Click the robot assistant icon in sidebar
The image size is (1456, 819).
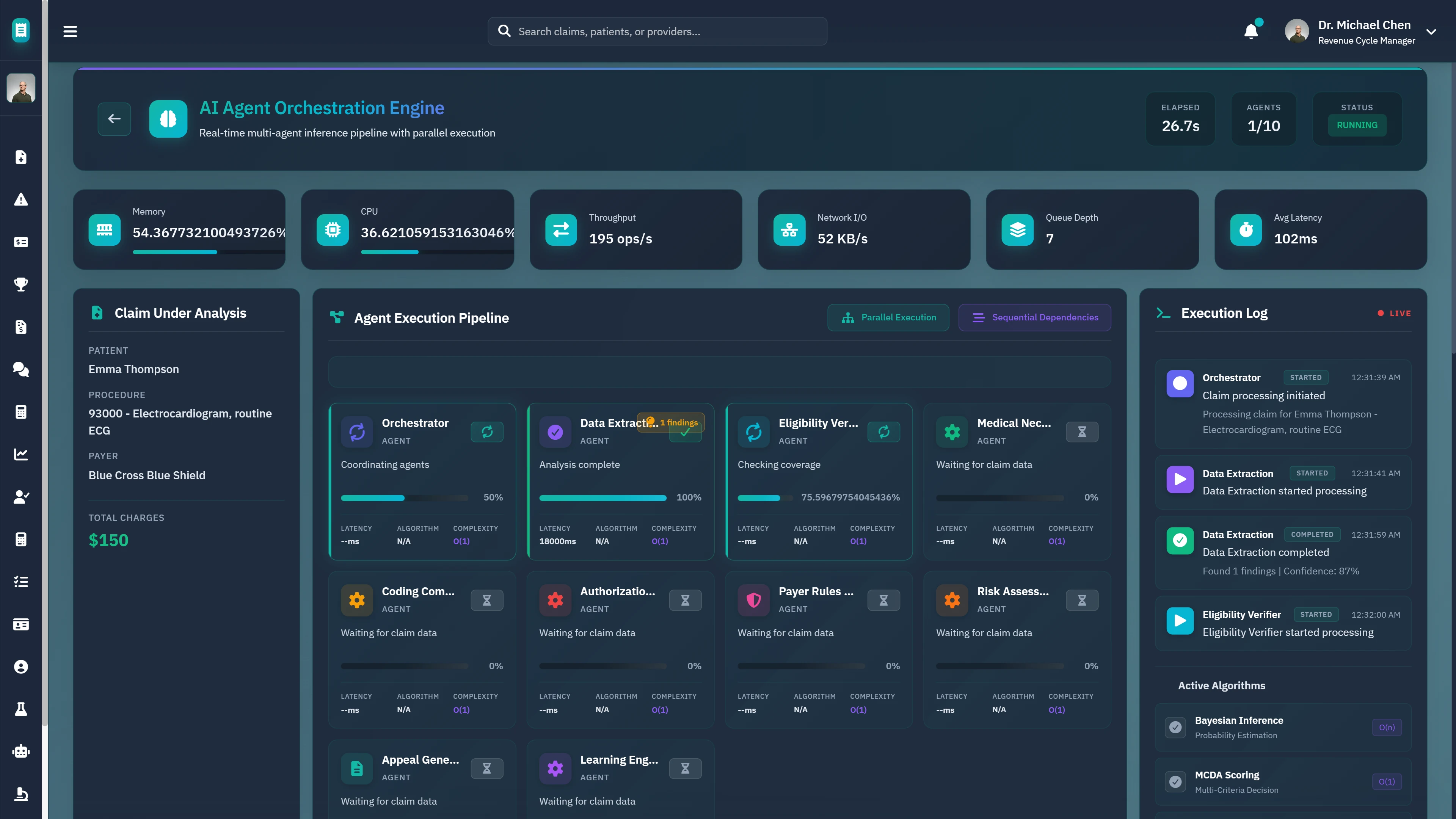[21, 751]
